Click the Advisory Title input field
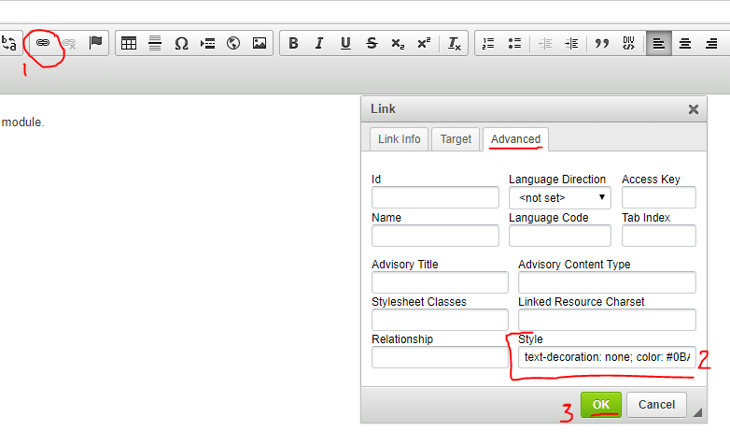This screenshot has width=730, height=445. point(440,282)
